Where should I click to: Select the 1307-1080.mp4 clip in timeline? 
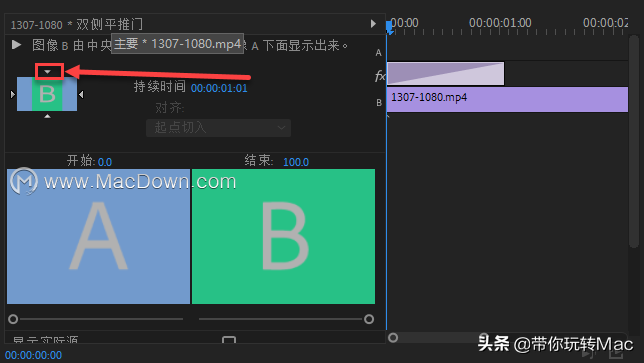[x=508, y=99]
